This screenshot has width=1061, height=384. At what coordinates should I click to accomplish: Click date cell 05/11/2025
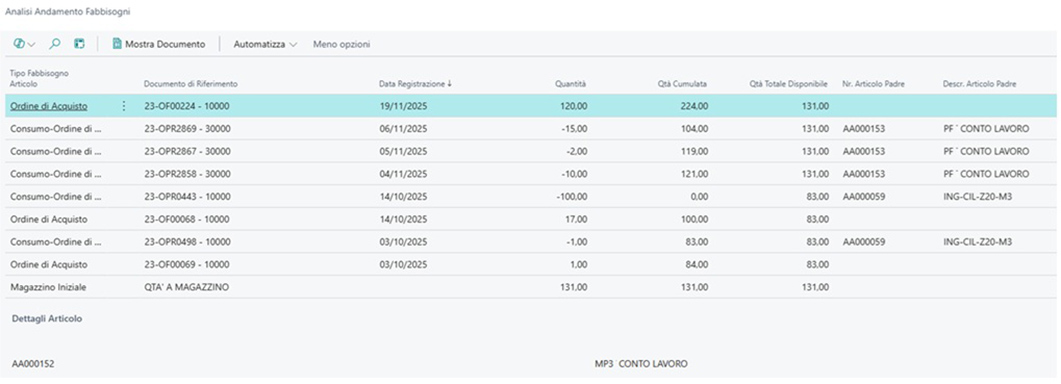[403, 151]
